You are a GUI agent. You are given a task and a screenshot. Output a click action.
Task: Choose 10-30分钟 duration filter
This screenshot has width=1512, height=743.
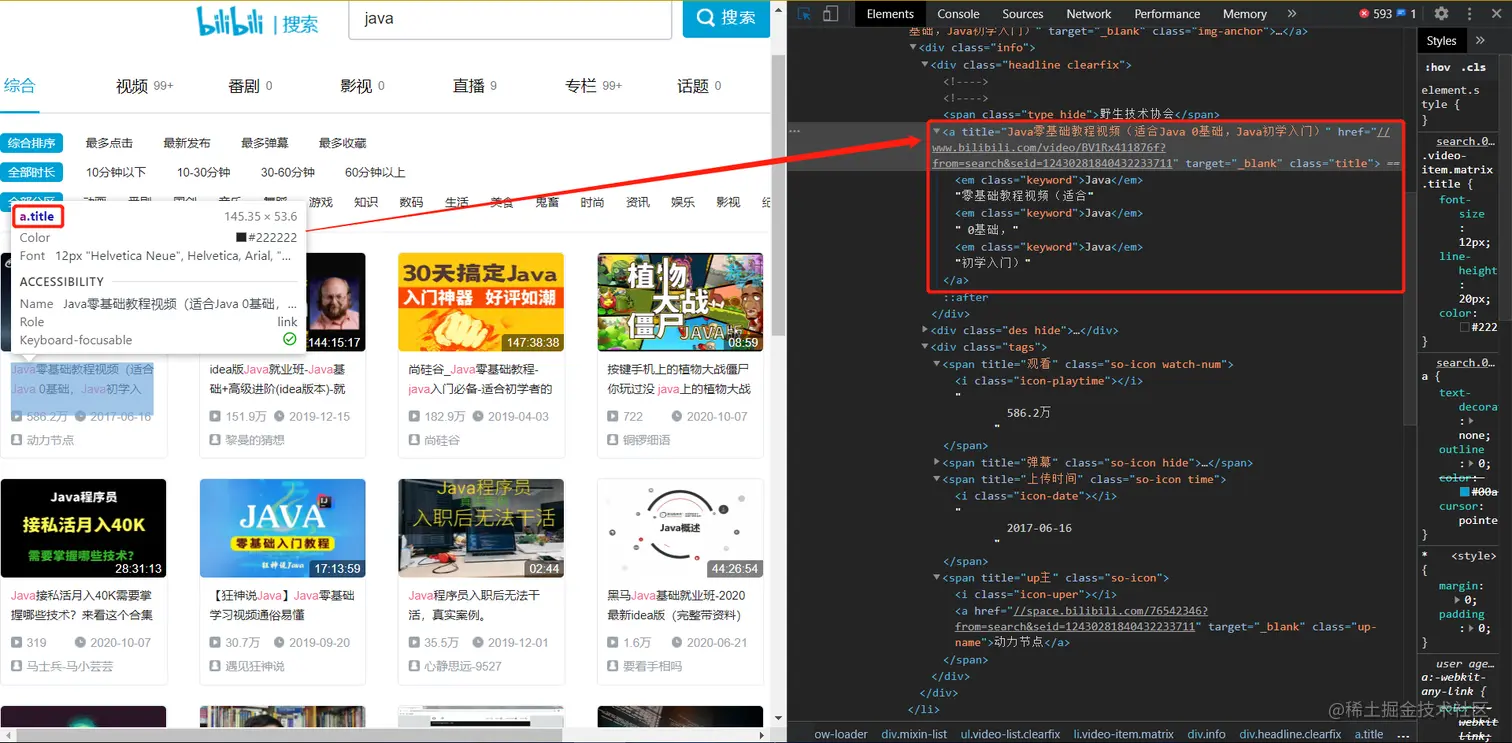pos(203,172)
